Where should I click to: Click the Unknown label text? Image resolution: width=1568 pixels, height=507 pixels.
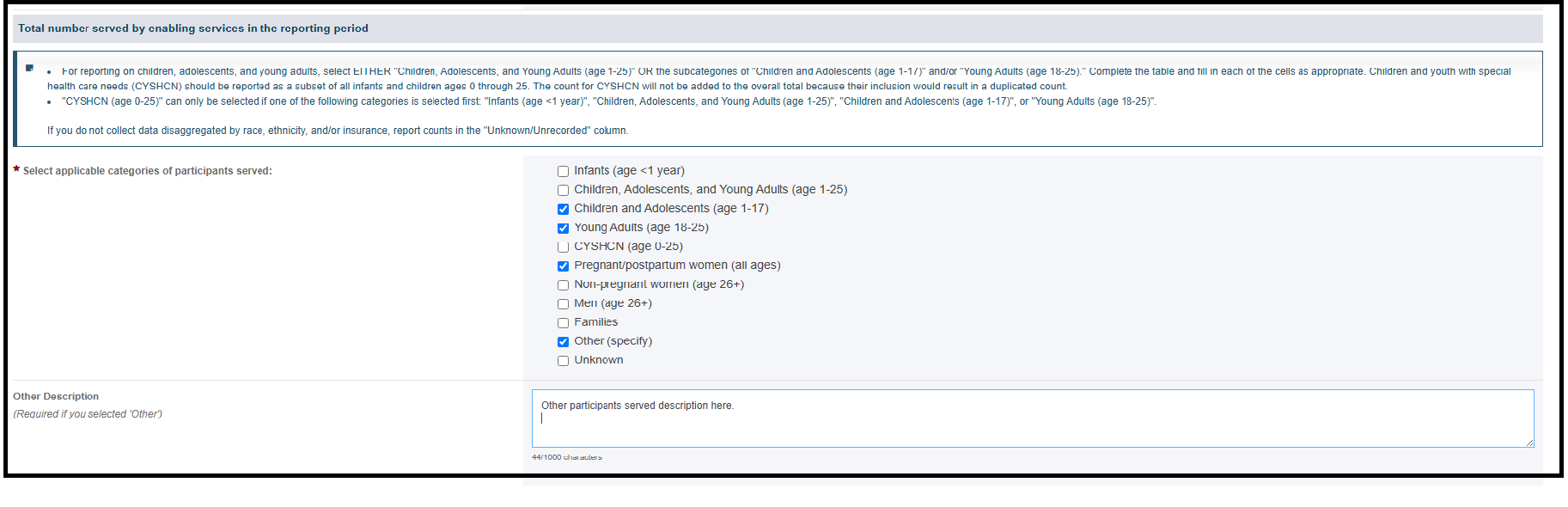point(599,360)
